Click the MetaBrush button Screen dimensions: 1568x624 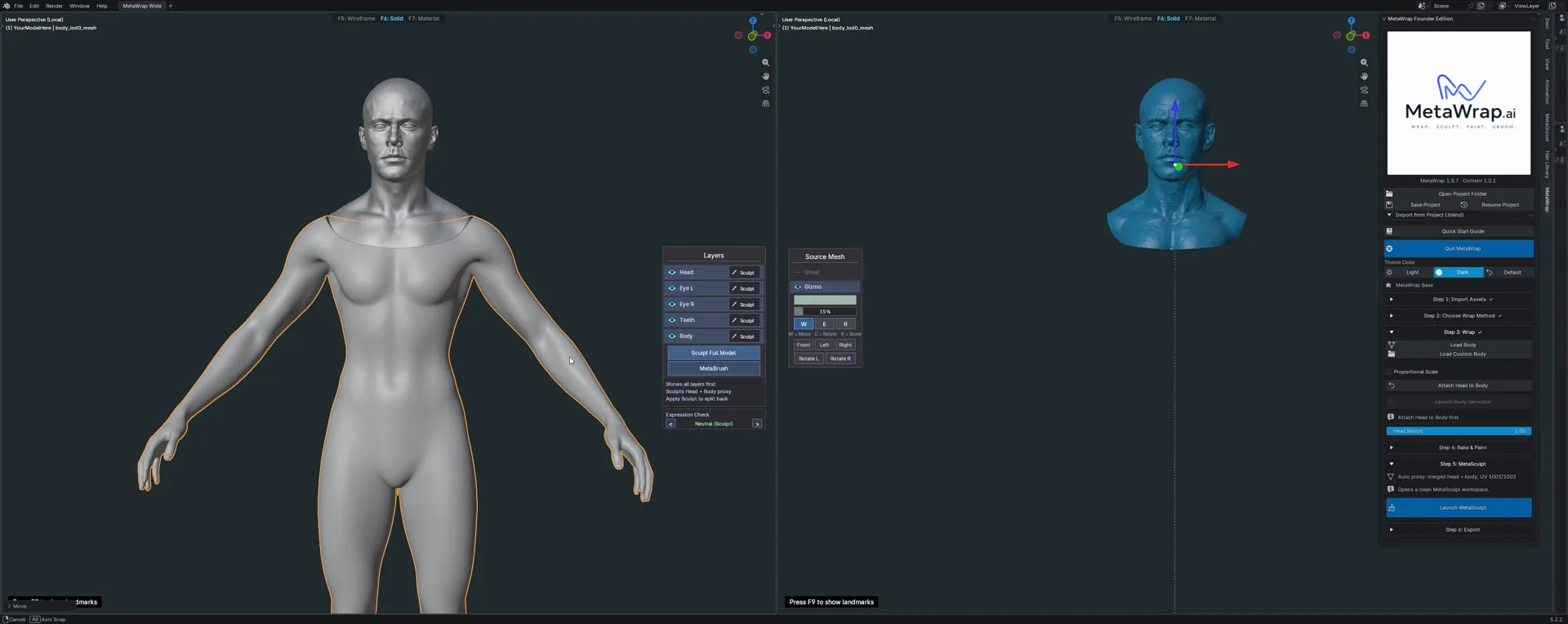click(x=714, y=368)
